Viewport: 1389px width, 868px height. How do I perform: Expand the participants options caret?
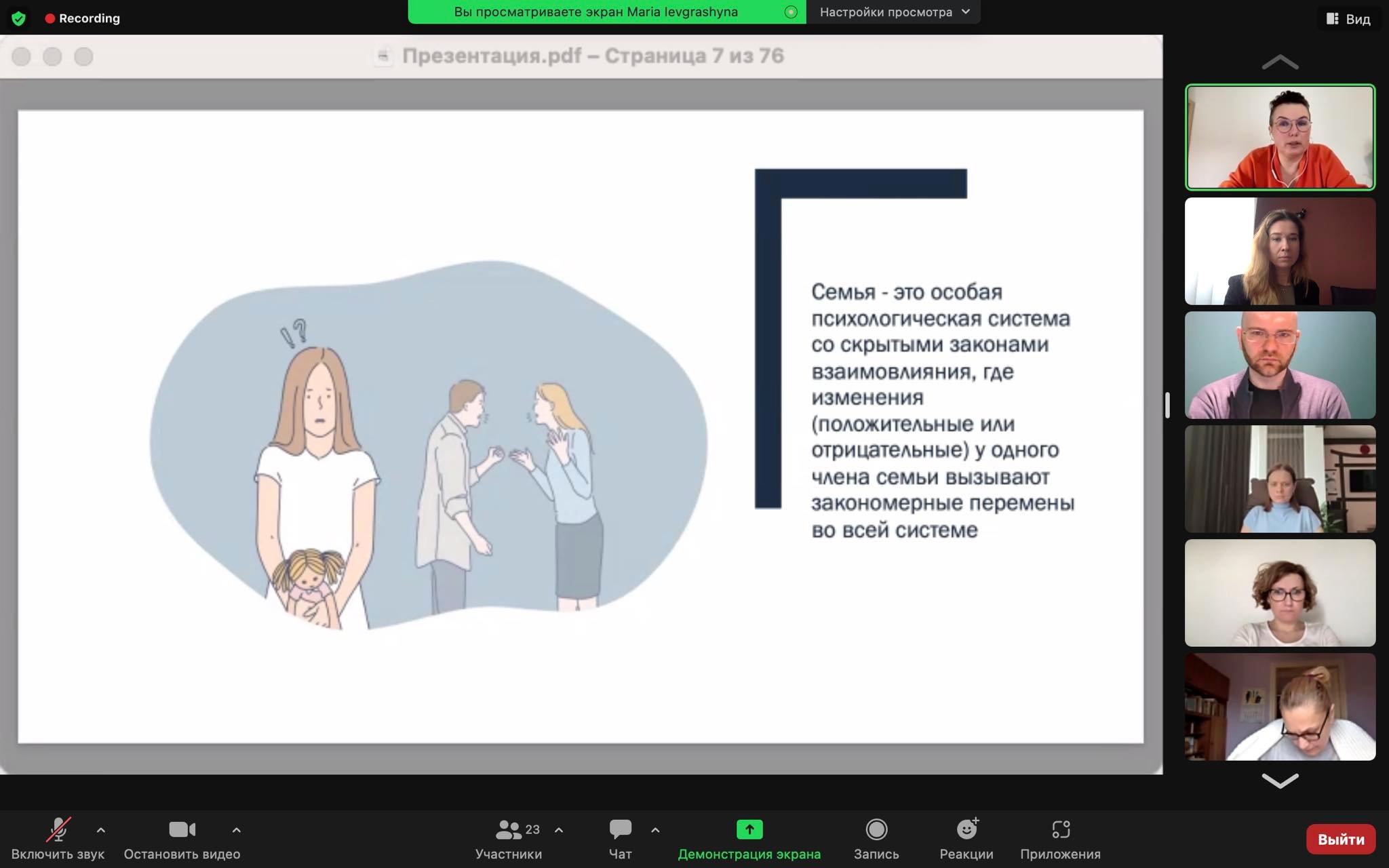coord(559,830)
